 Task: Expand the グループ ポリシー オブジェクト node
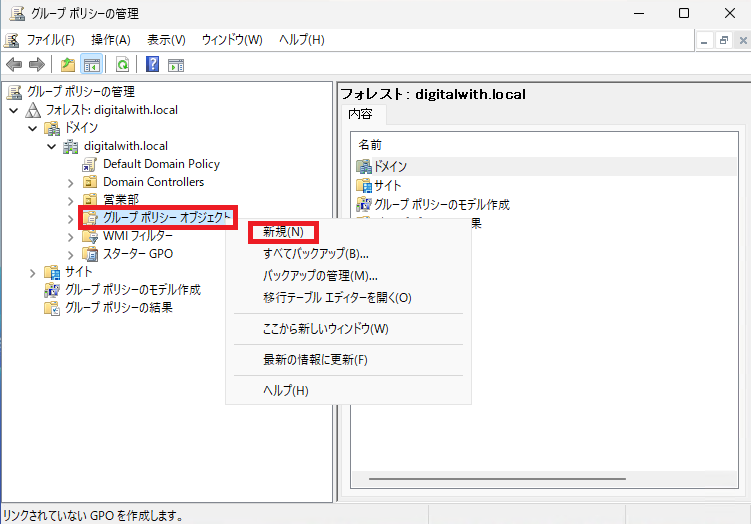70,219
